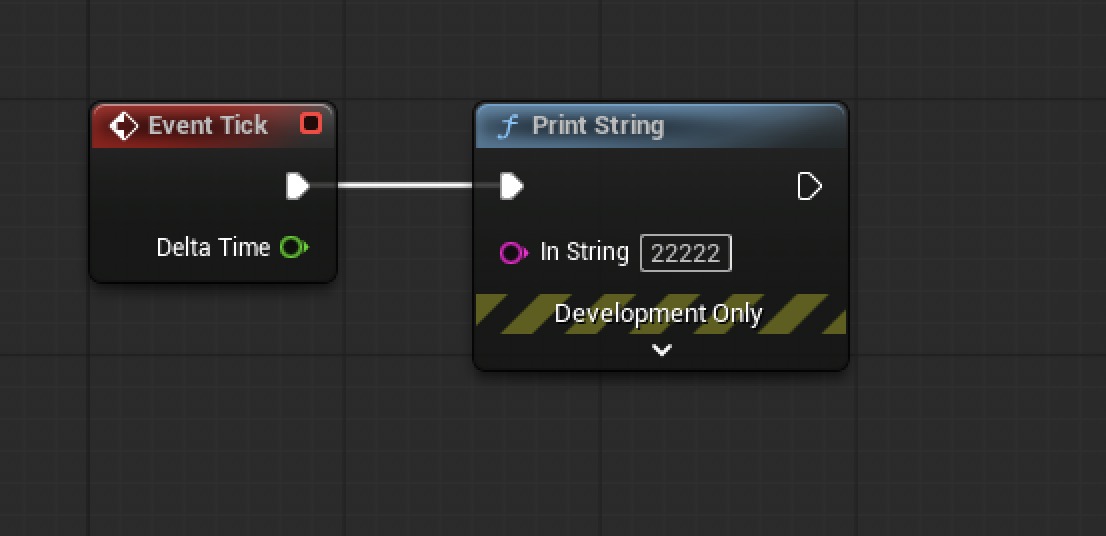Click the green Delta Time output pin
Viewport: 1106px width, 536px height.
tap(293, 247)
